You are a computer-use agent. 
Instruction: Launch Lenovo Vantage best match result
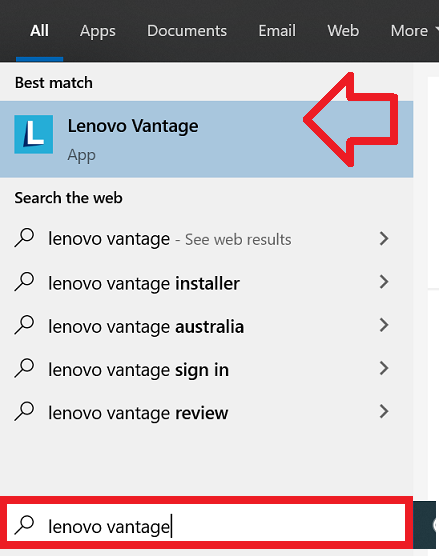click(206, 139)
